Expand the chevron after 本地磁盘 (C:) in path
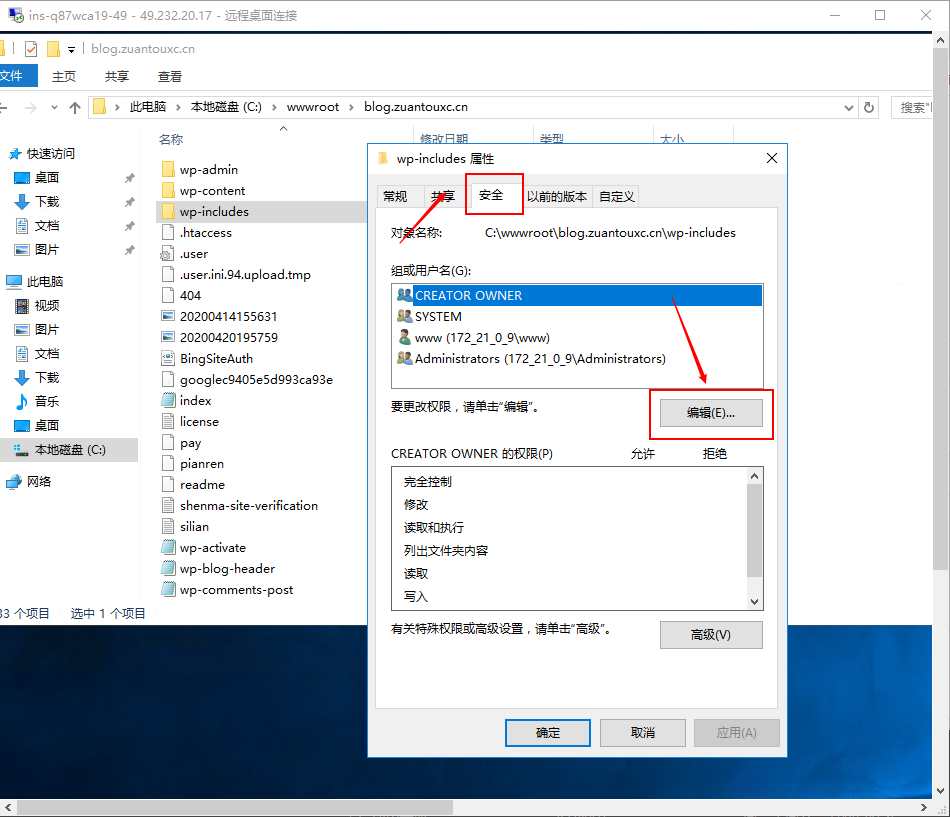The height and width of the screenshot is (817, 950). (274, 107)
